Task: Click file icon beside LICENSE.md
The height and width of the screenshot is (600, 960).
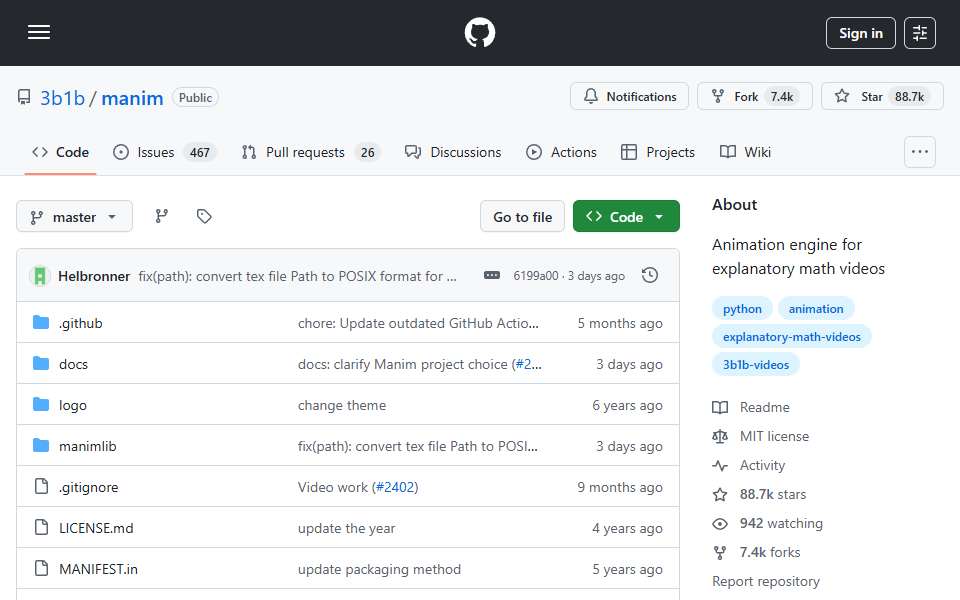Action: (x=41, y=528)
